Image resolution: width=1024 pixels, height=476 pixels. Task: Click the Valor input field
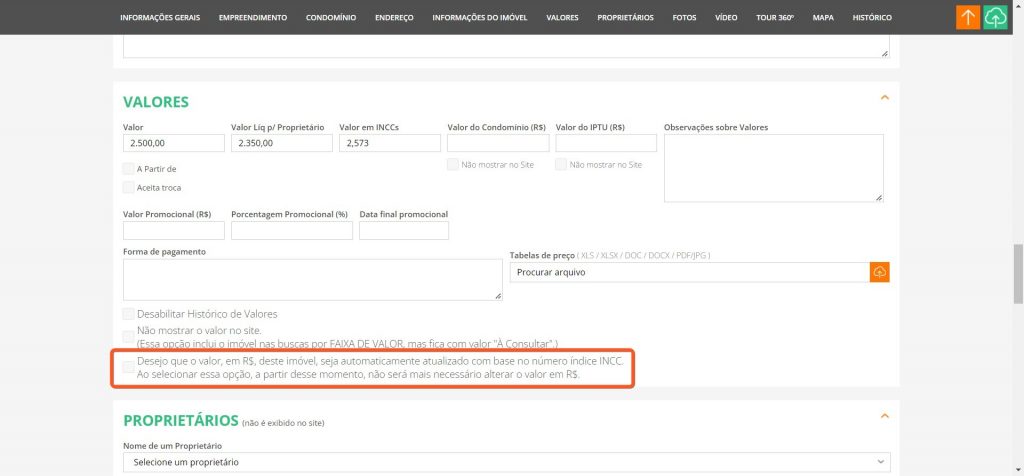point(173,144)
